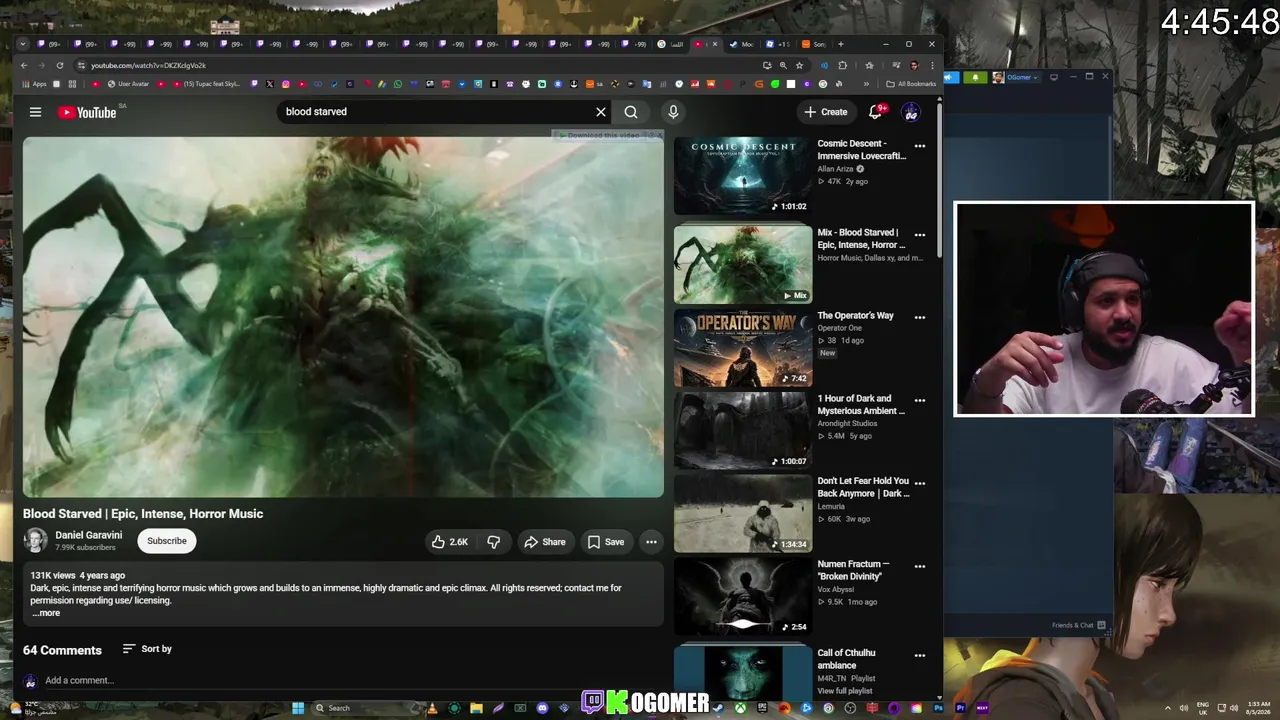Open Photoshop from the taskbar
1280x720 pixels.
[x=938, y=708]
